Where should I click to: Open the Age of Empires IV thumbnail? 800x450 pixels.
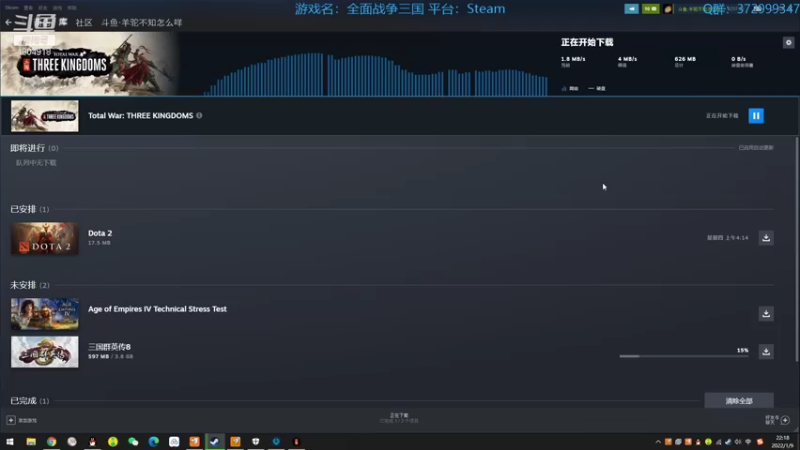pyautogui.click(x=45, y=314)
